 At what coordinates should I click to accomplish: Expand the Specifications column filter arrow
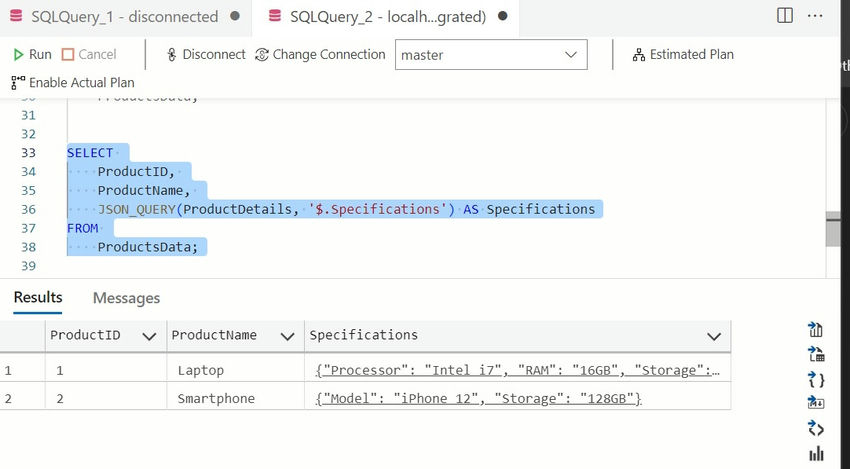click(x=714, y=337)
